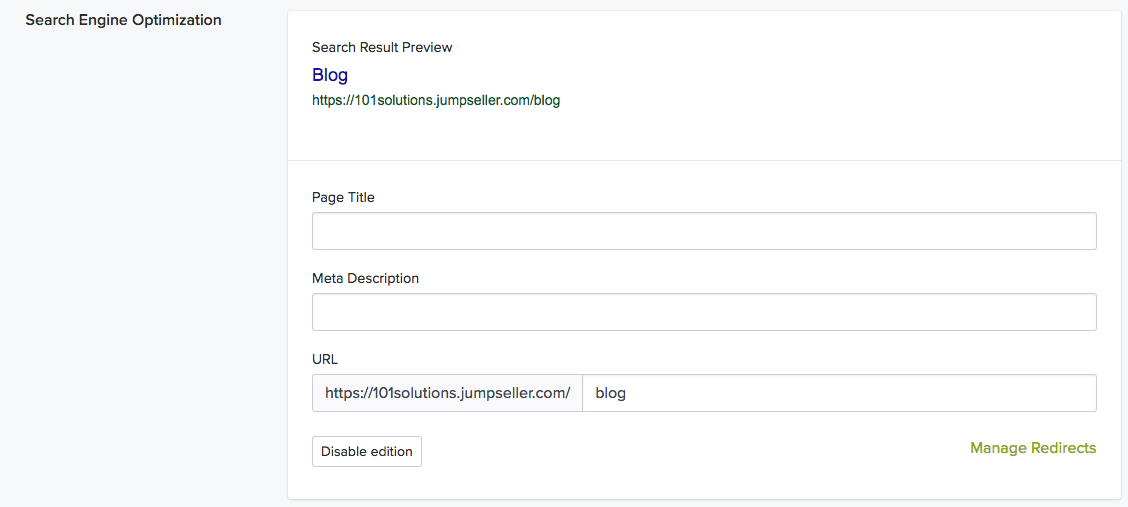The width and height of the screenshot is (1128, 507).
Task: Click the URL label above the slug field
Action: coord(325,359)
